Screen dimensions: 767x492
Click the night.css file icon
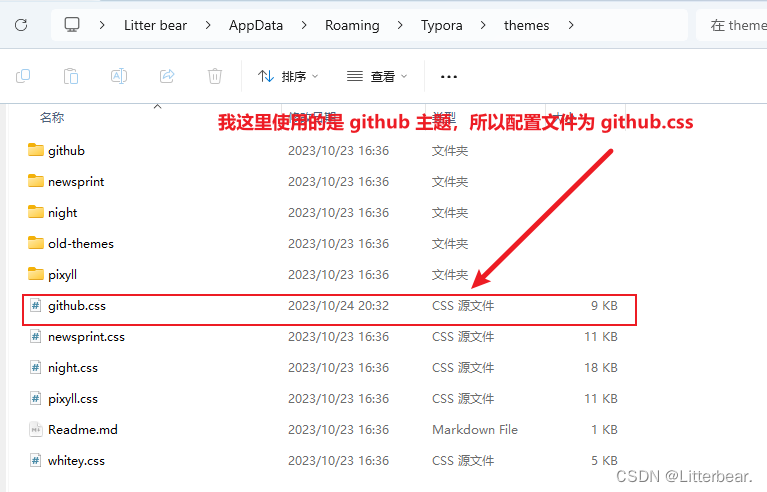(x=36, y=367)
